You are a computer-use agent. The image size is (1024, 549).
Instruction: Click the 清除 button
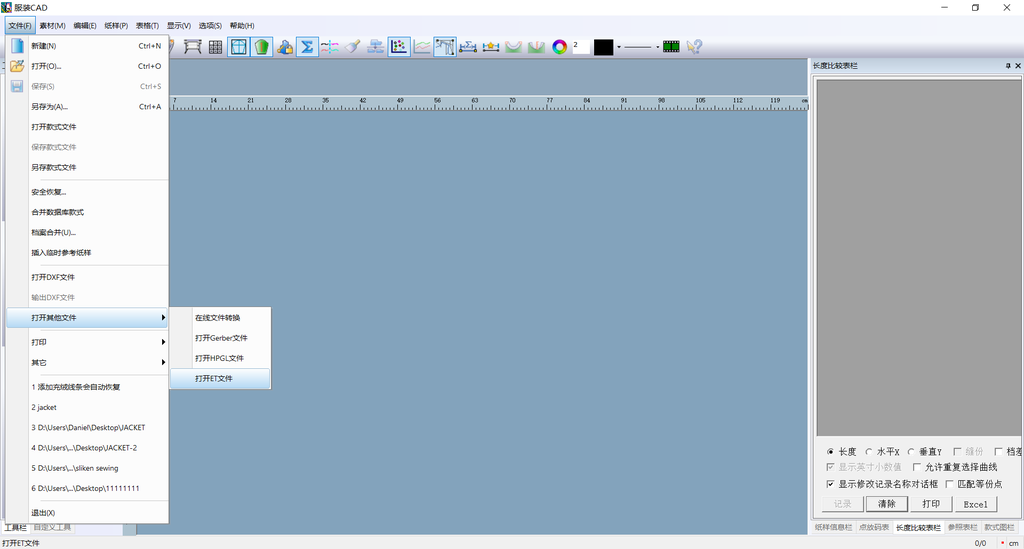(x=887, y=504)
